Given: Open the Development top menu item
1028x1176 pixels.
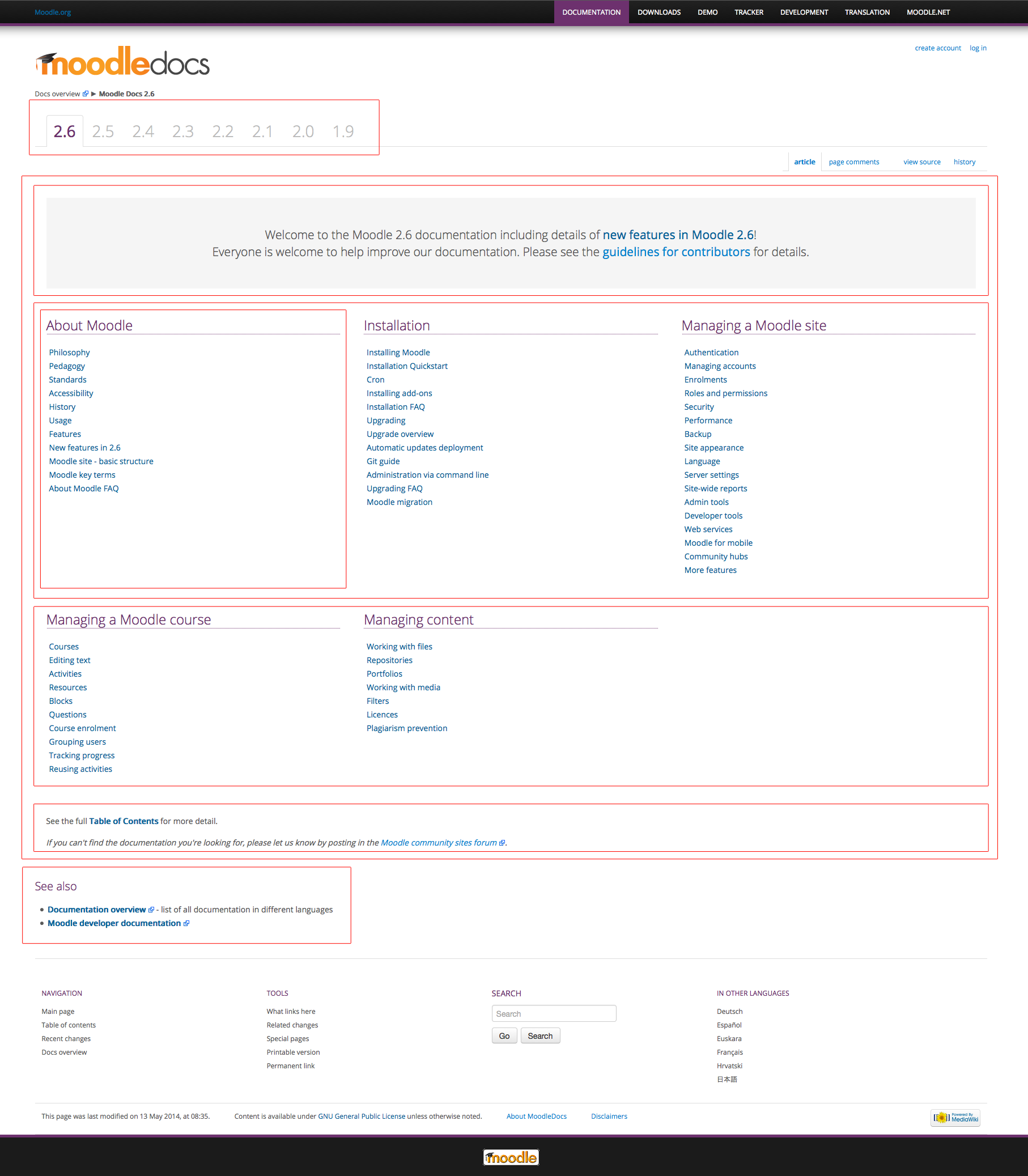Looking at the screenshot, I should pos(804,12).
